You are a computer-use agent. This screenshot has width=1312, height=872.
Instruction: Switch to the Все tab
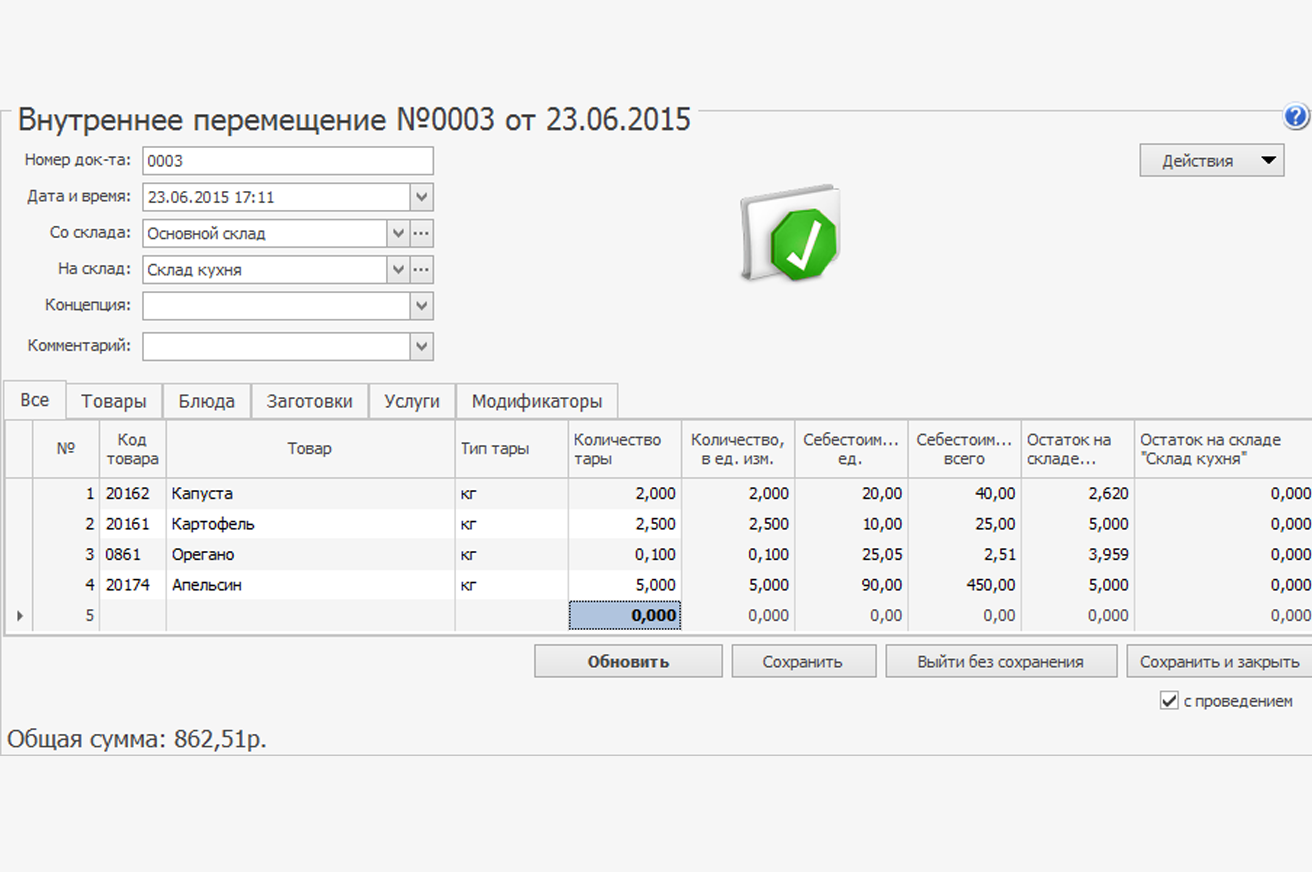coord(34,400)
